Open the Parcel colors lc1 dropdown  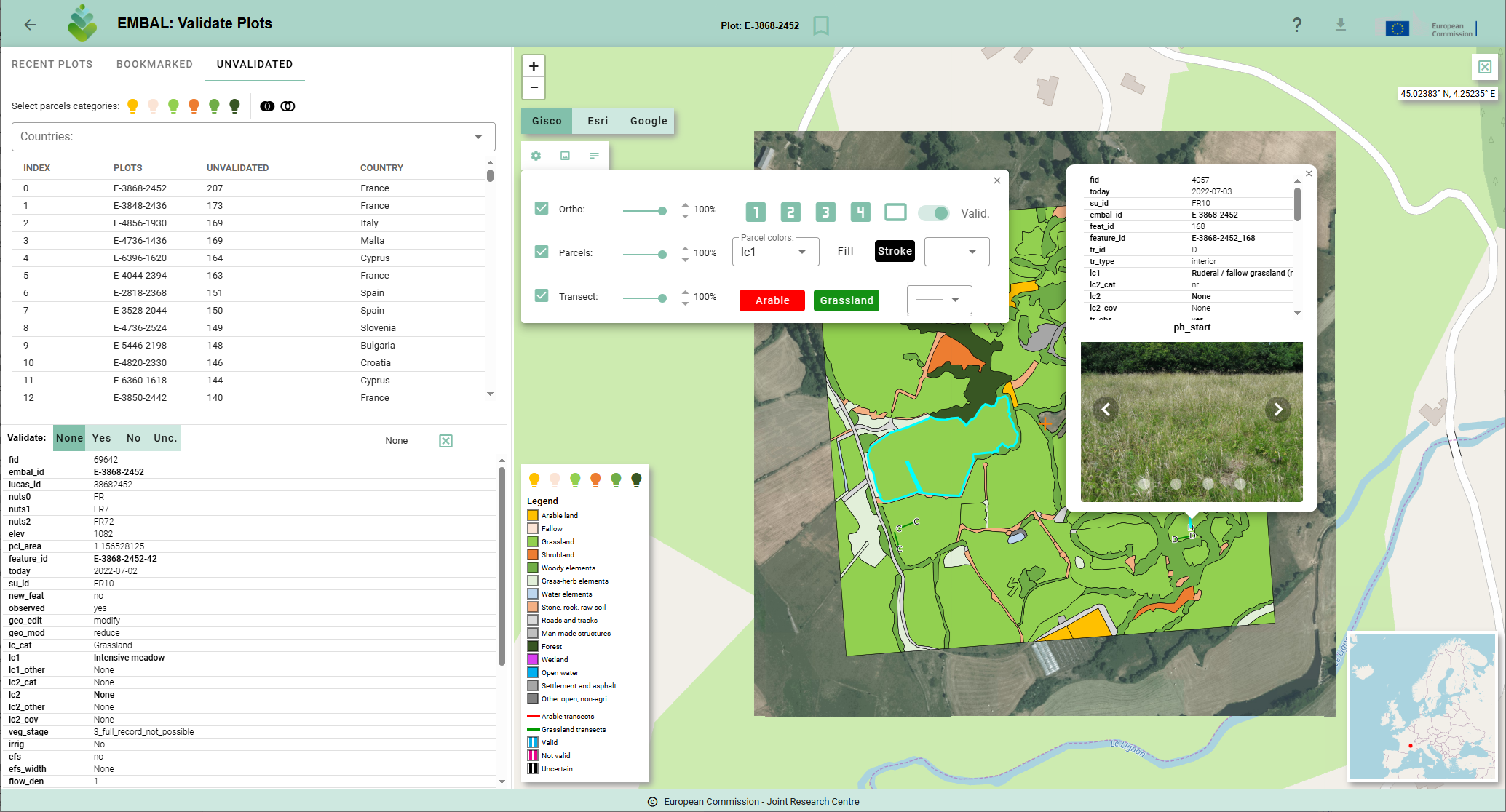[x=775, y=252]
